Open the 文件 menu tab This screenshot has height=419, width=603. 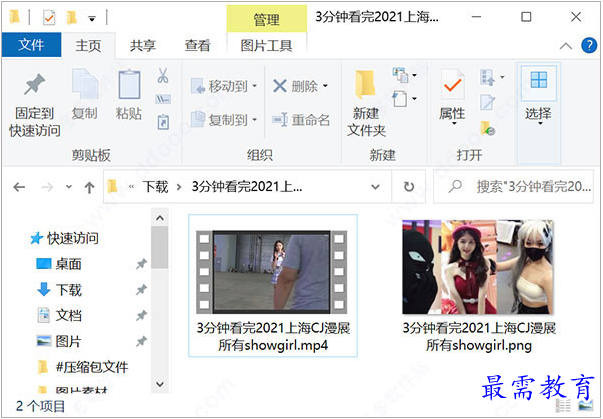click(31, 45)
